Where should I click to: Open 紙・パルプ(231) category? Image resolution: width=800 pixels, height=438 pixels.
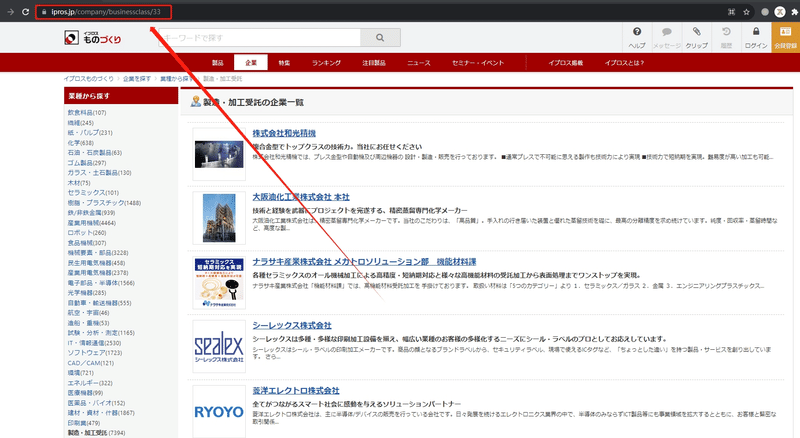90,132
